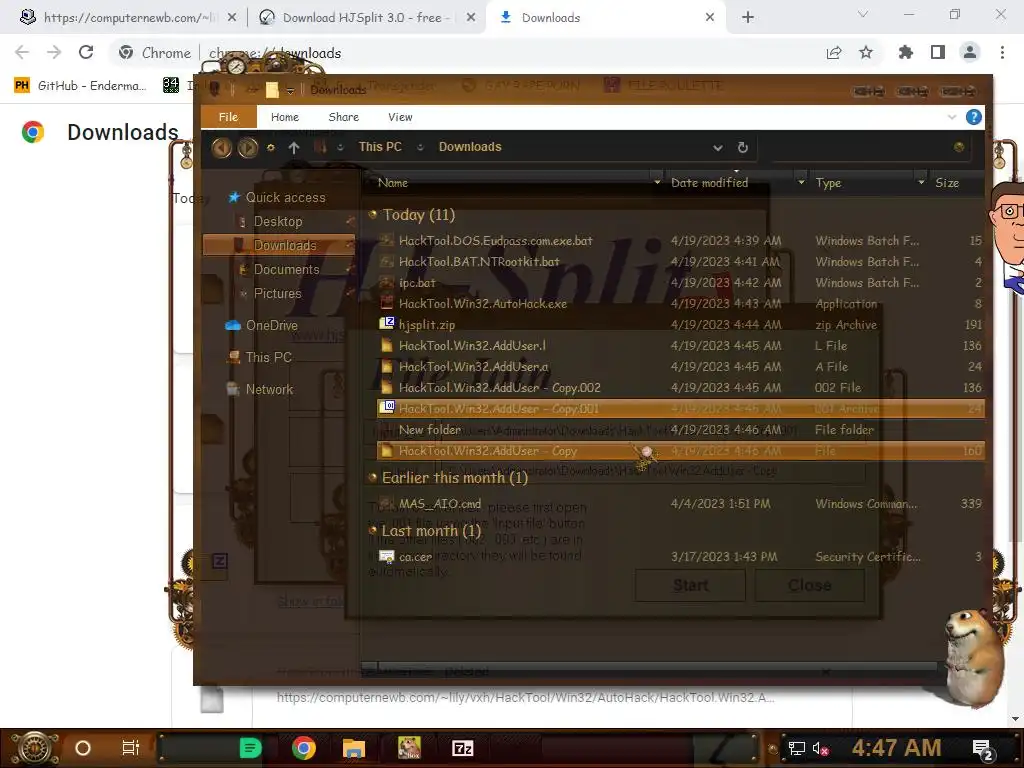Click the share page icon in the address bar
Screen dimensions: 1024x768
tap(834, 52)
